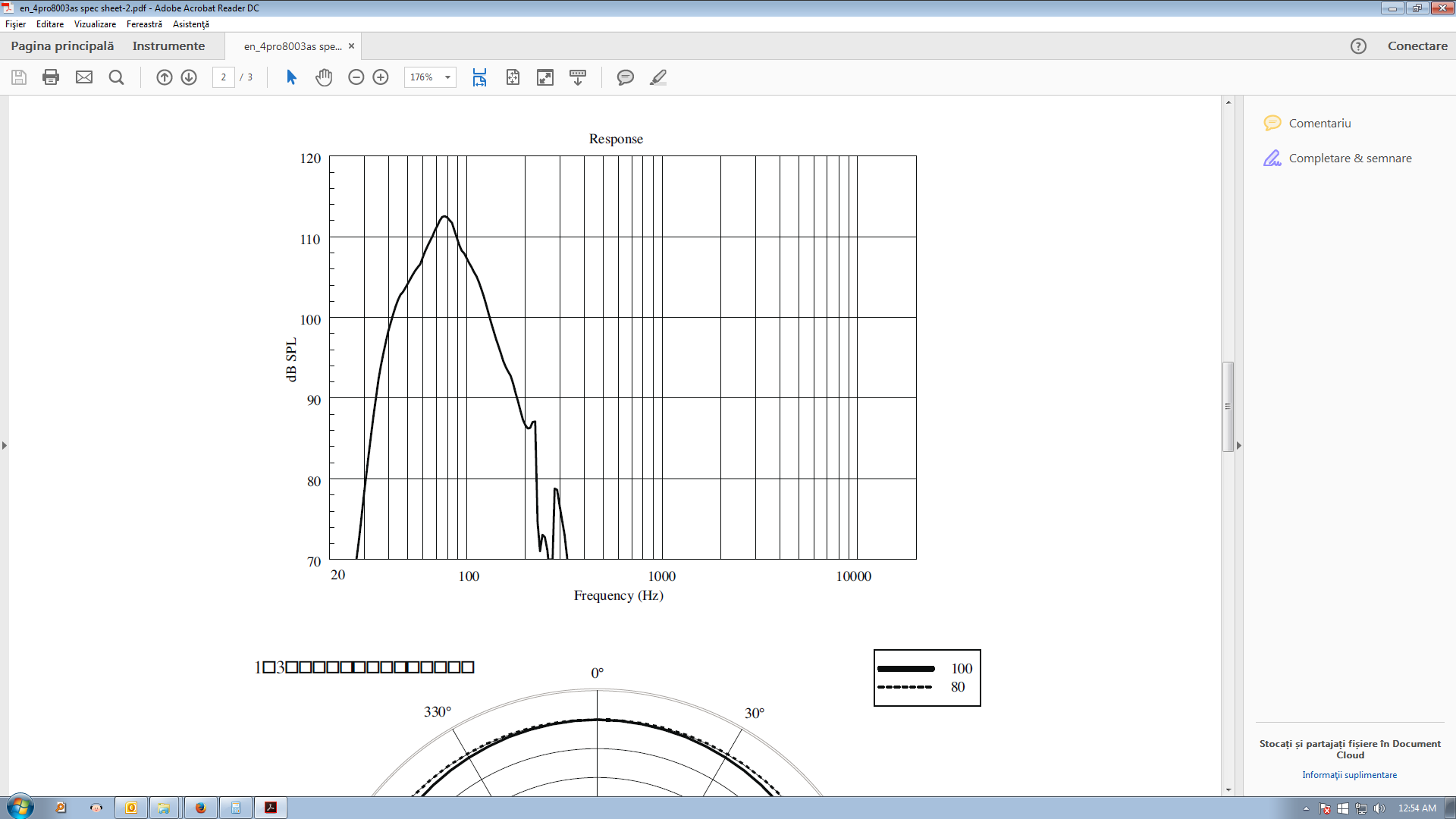Open Help question mark icon

tap(1358, 46)
